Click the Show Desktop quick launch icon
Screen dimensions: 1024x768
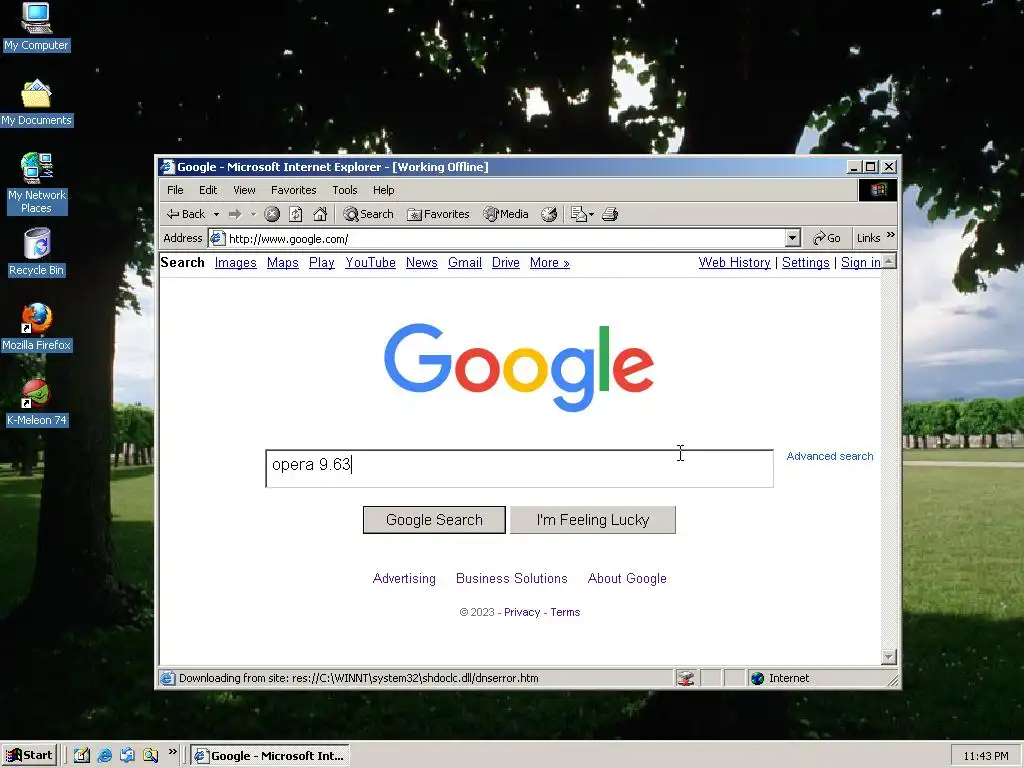pyautogui.click(x=82, y=755)
